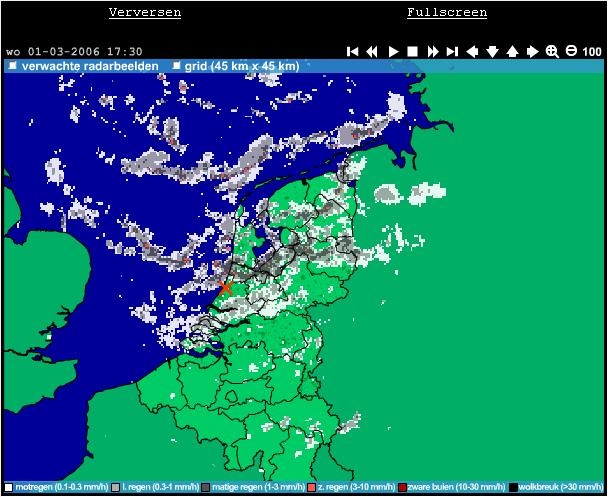608x497 pixels.
Task: Step forward with the fast-forward double-arrow
Action: pyautogui.click(x=433, y=51)
